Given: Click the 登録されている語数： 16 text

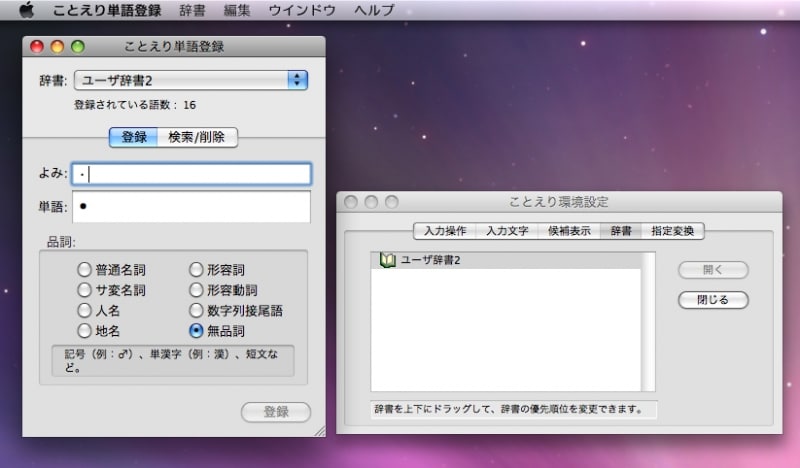Looking at the screenshot, I should click(135, 105).
